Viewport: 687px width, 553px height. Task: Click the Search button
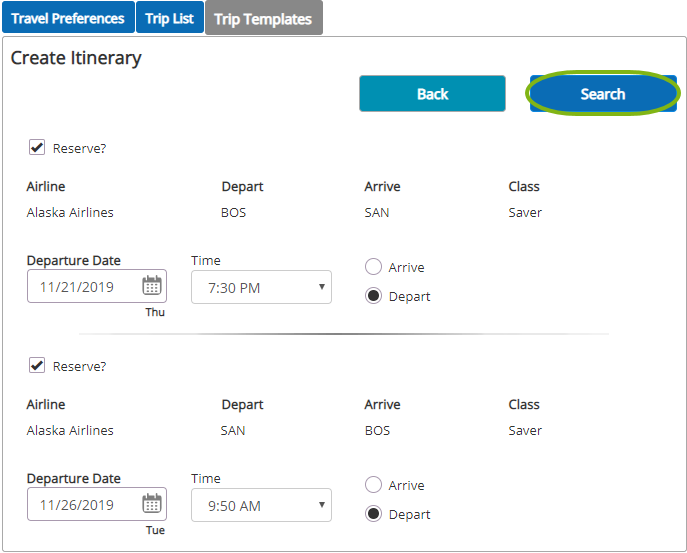pos(603,93)
